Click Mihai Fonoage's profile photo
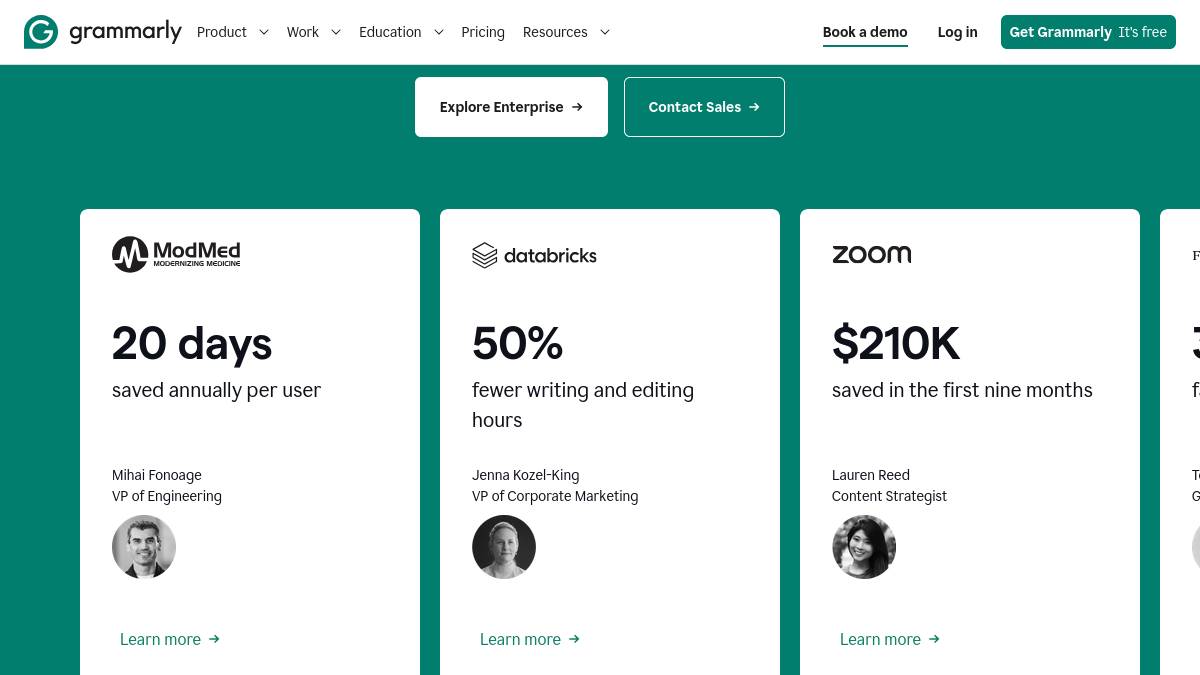This screenshot has width=1200, height=675. click(144, 547)
